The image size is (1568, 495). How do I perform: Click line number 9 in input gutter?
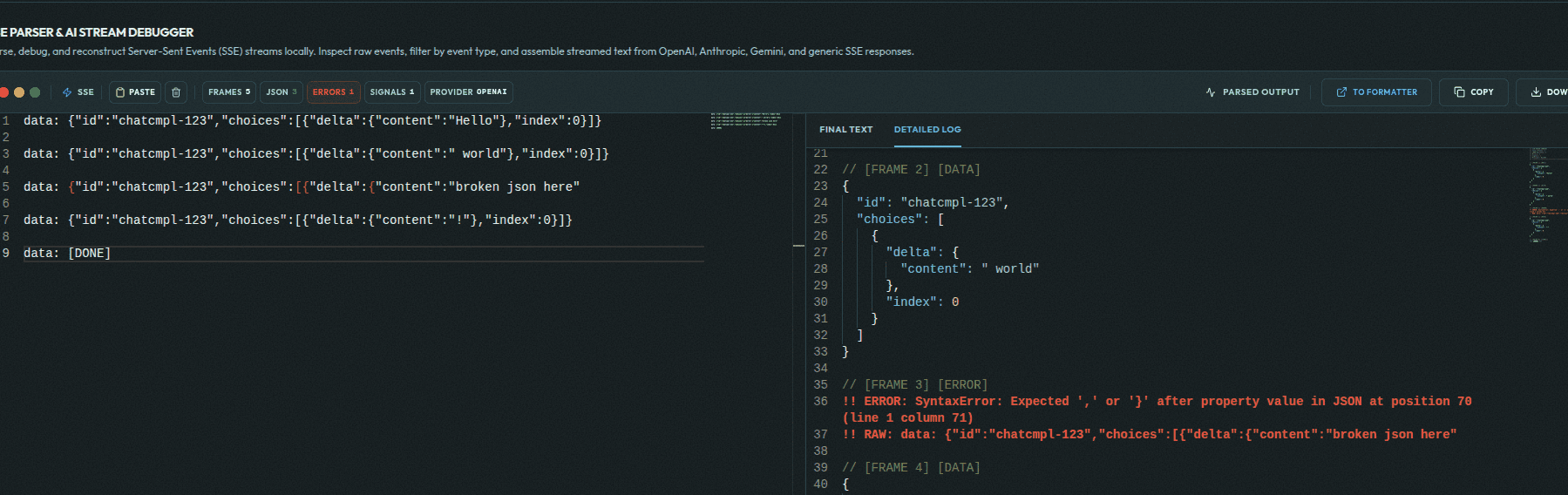pyautogui.click(x=6, y=254)
